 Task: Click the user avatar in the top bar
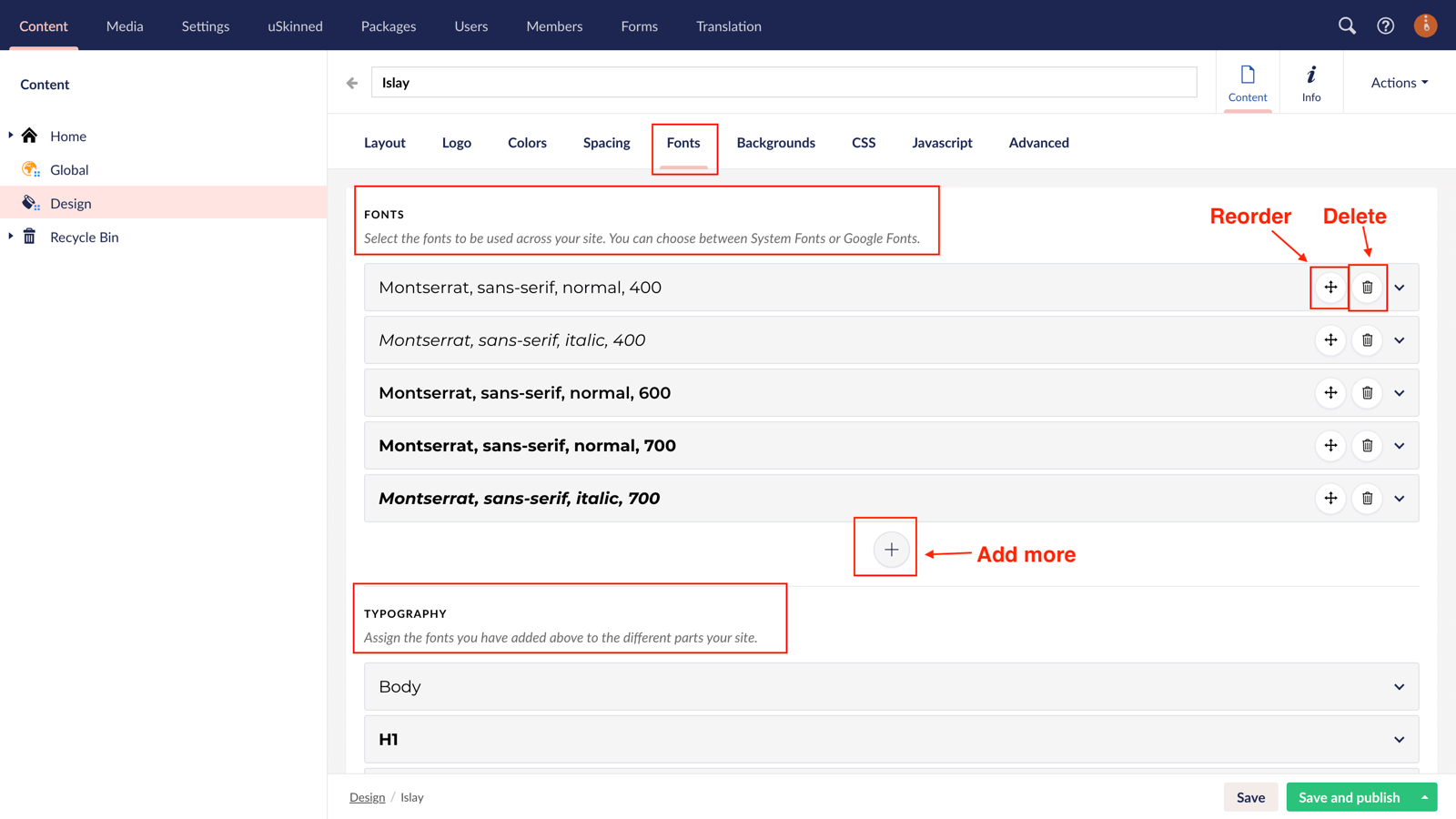pos(1425,25)
